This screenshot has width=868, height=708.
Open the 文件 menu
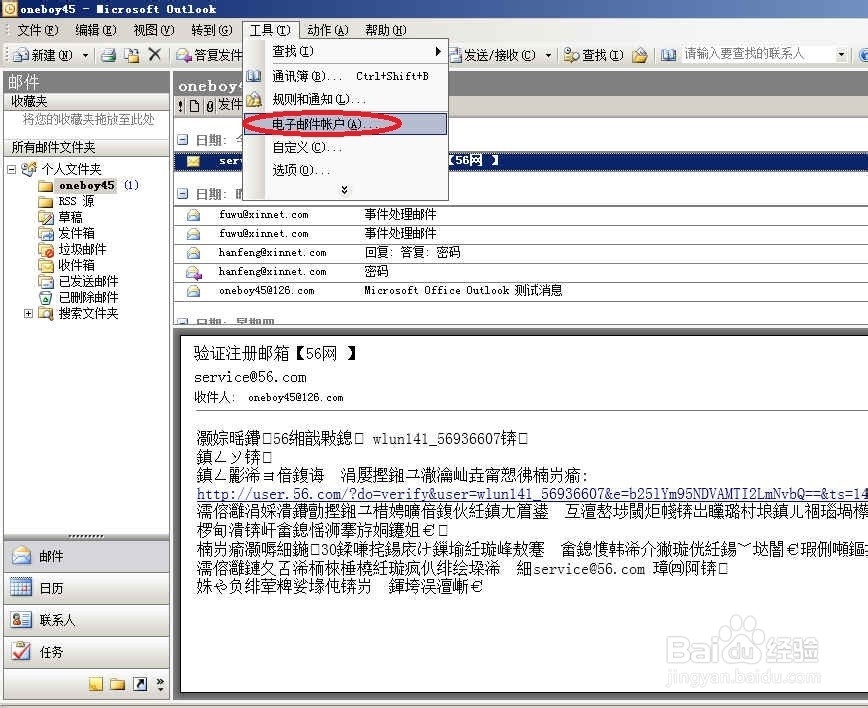click(37, 30)
